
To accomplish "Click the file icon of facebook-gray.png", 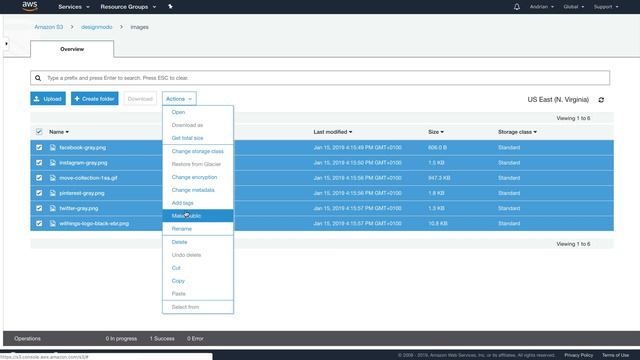I will click(53, 147).
